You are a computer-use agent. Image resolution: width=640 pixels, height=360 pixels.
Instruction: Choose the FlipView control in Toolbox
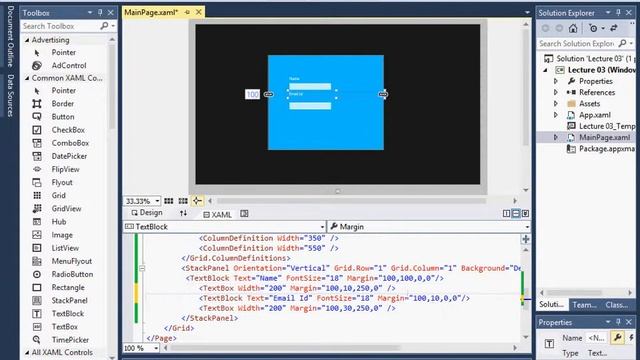[x=64, y=169]
